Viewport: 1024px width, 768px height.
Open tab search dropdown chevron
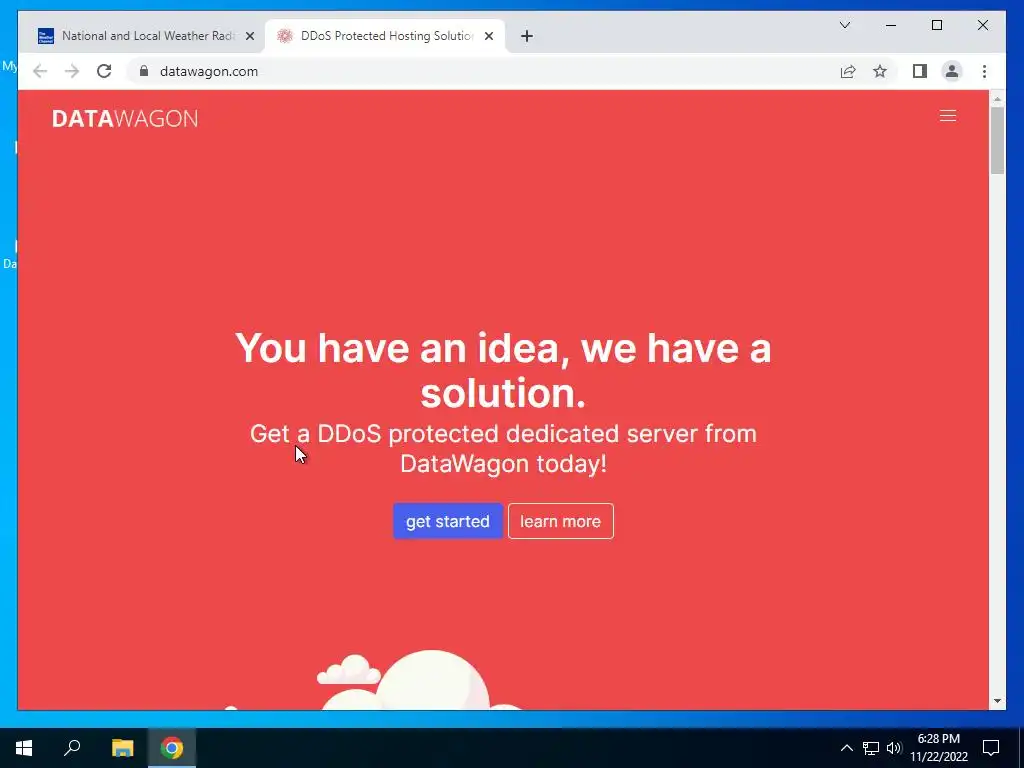(x=844, y=25)
